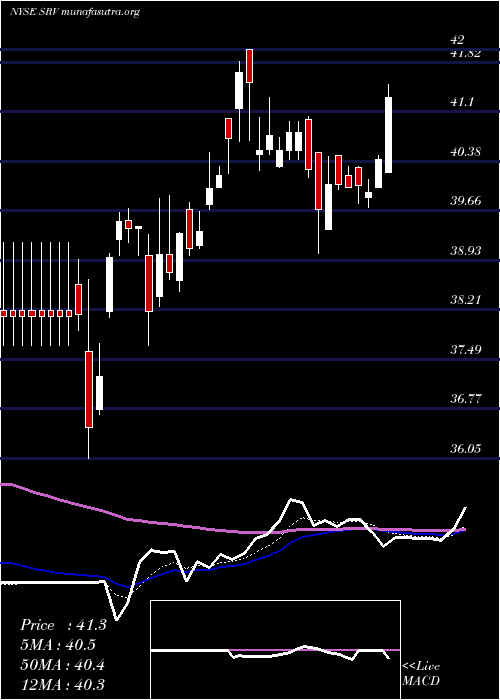Select the 39.66 price axis label

tap(465, 201)
